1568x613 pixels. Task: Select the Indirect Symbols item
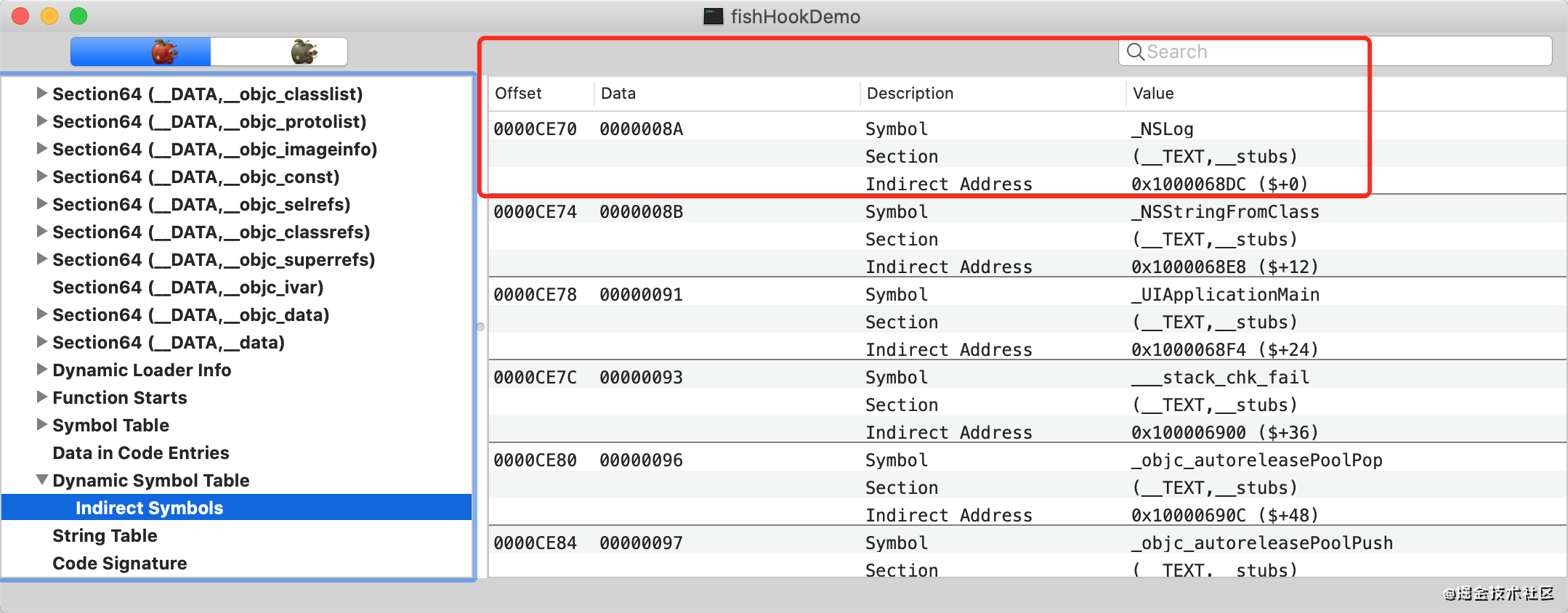tap(237, 508)
